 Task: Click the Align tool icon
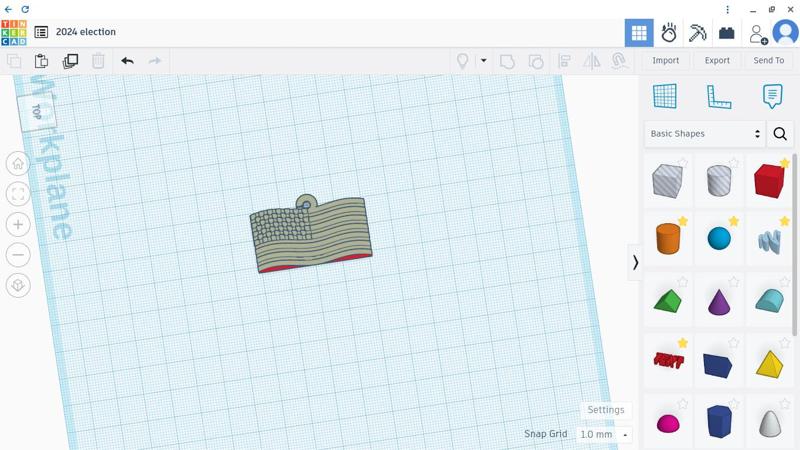coord(564,61)
